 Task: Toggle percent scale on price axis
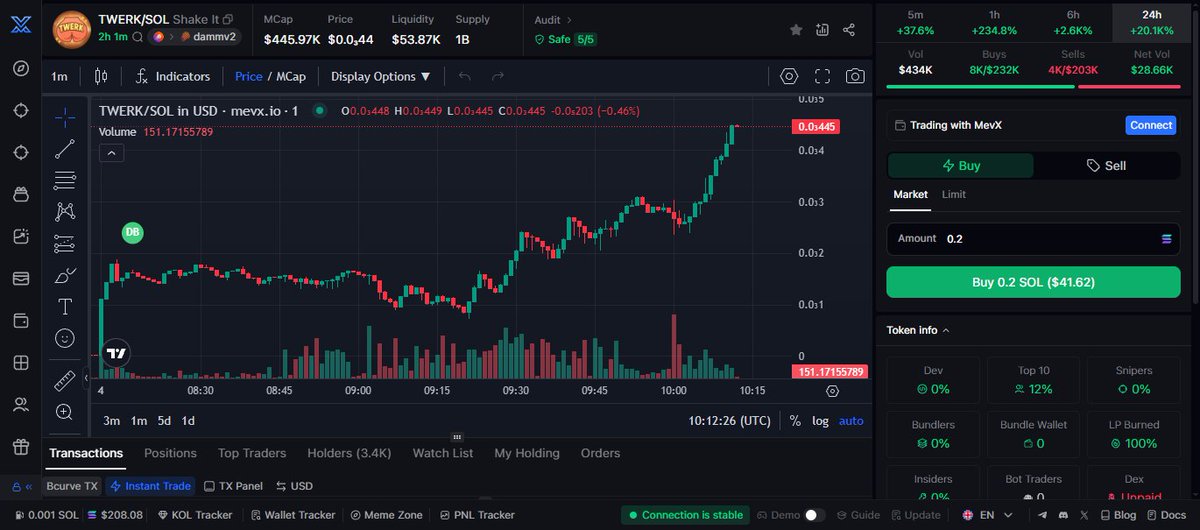tap(795, 421)
